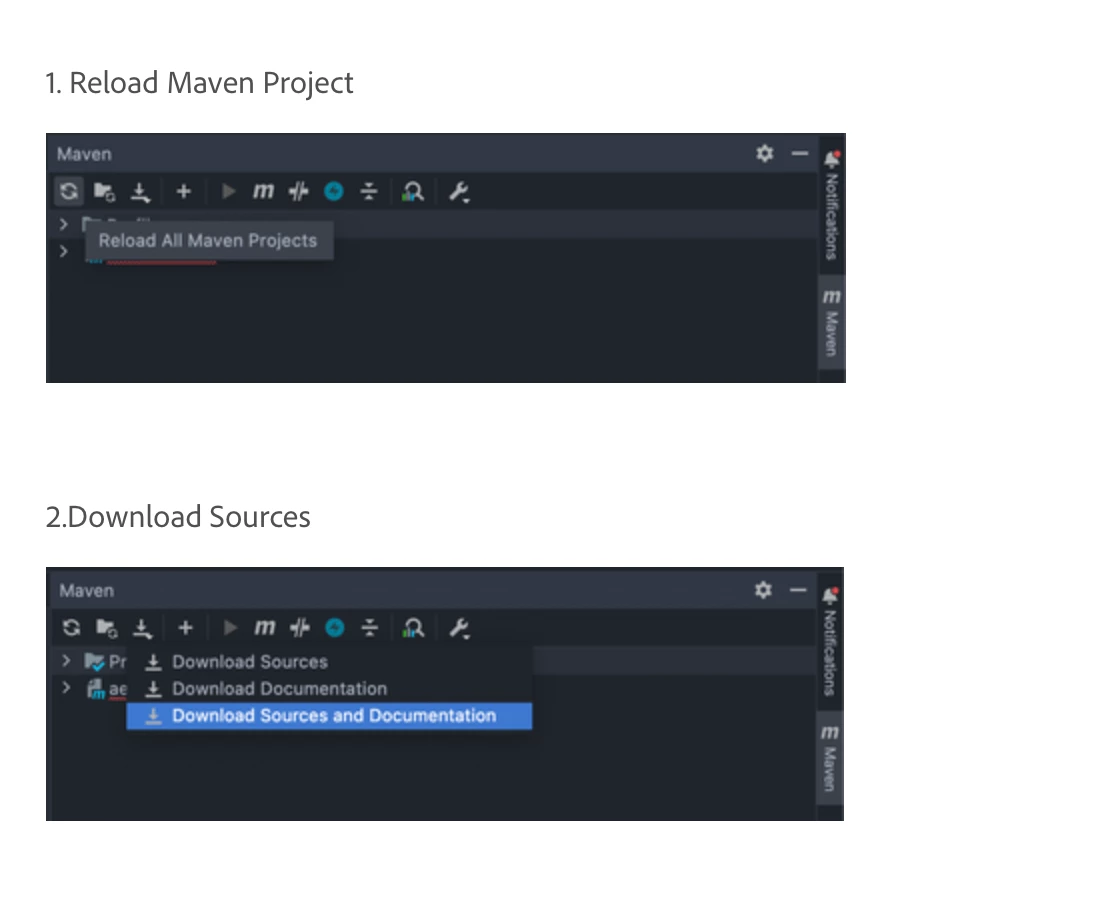This screenshot has width=1114, height=914.
Task: Choose Download Sources menu item
Action: (329, 662)
